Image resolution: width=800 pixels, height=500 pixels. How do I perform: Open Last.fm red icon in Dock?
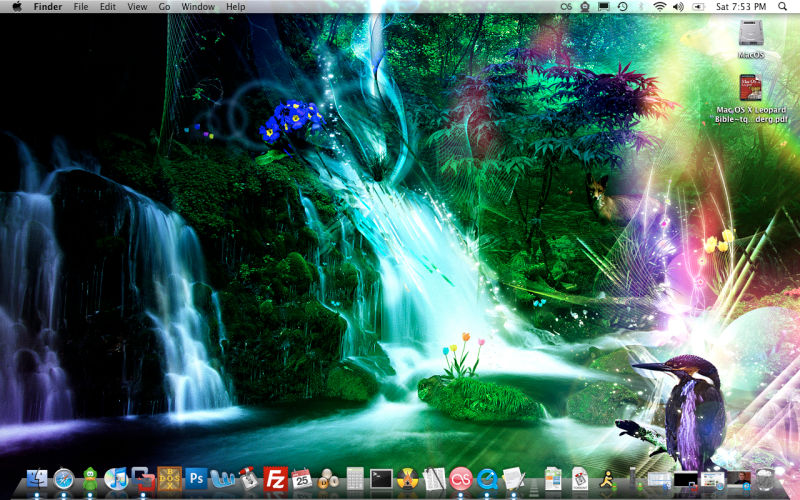coord(461,479)
